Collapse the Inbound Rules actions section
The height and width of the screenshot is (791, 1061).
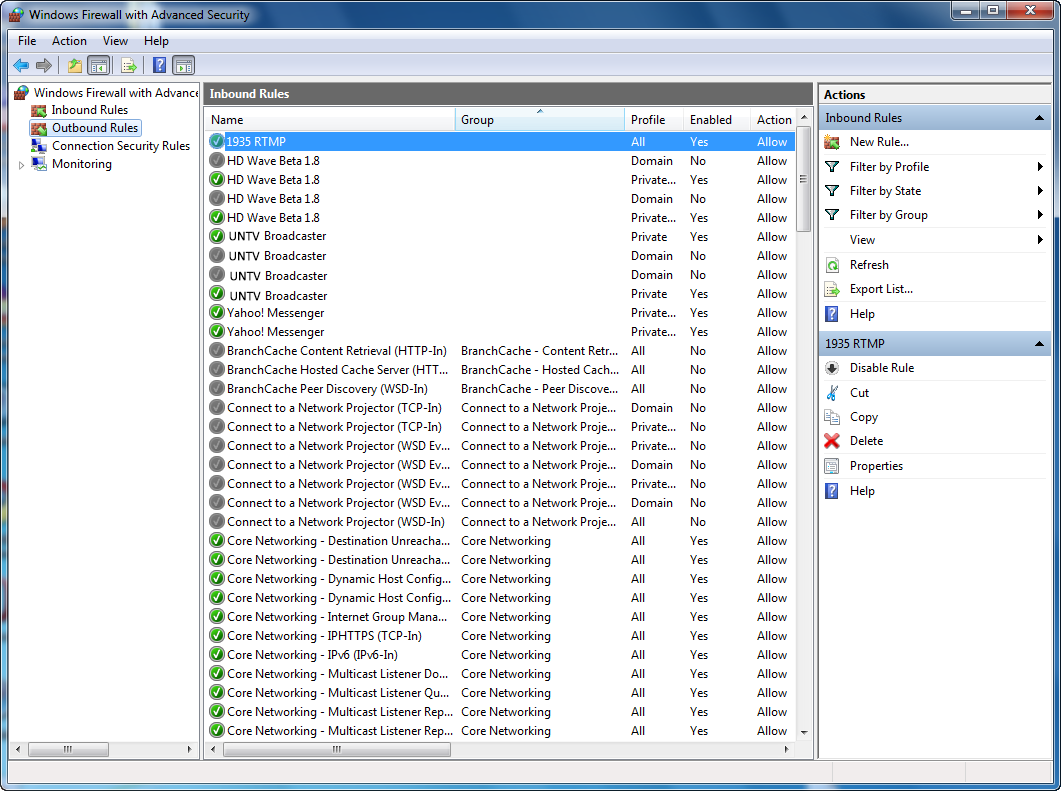1039,118
